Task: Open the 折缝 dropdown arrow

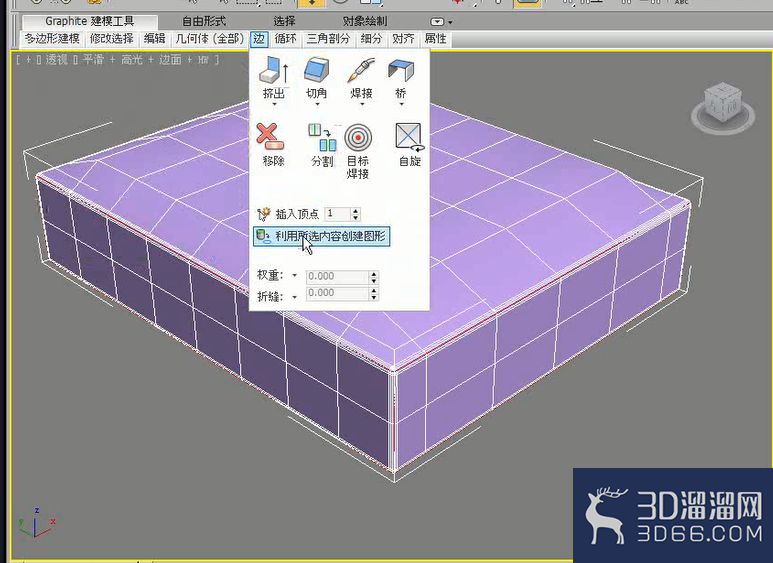Action: pyautogui.click(x=295, y=297)
